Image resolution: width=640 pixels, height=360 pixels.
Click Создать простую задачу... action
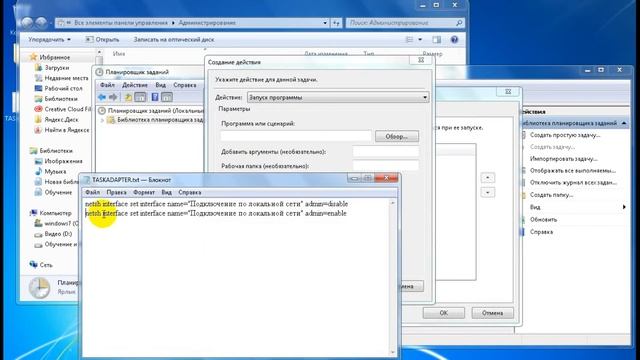[x=565, y=135]
